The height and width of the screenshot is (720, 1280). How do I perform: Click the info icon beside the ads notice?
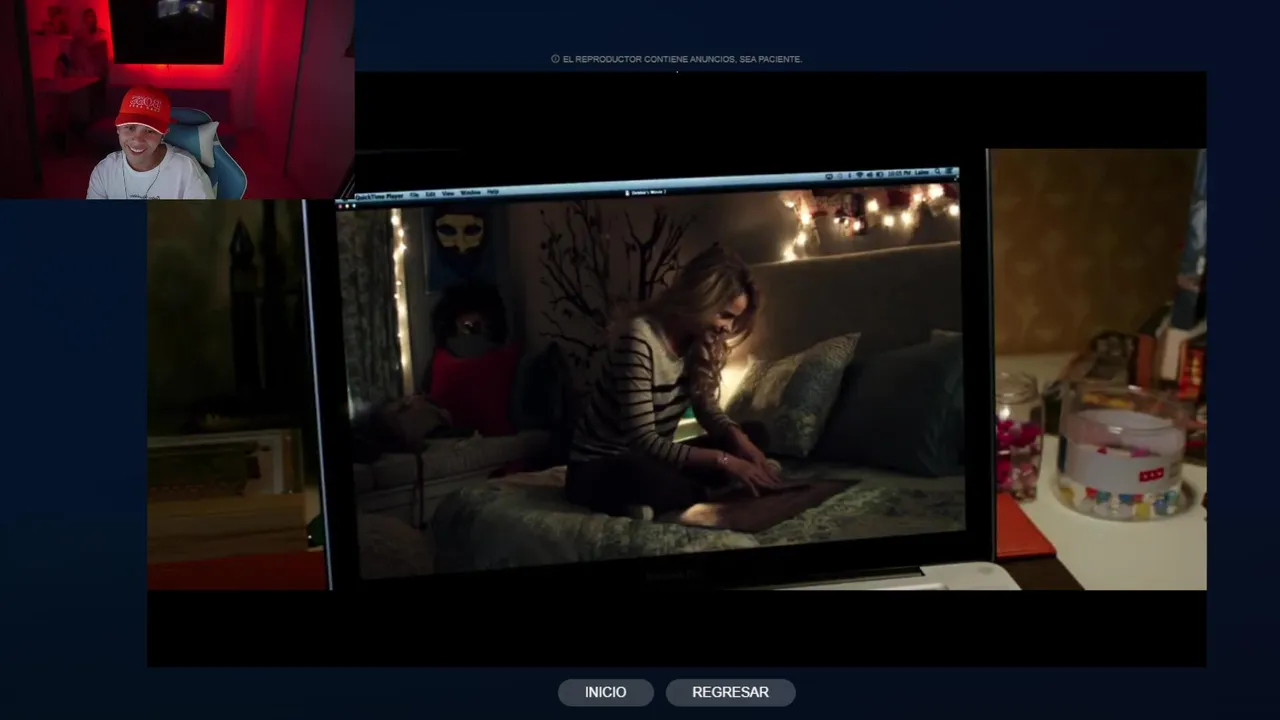click(x=555, y=59)
